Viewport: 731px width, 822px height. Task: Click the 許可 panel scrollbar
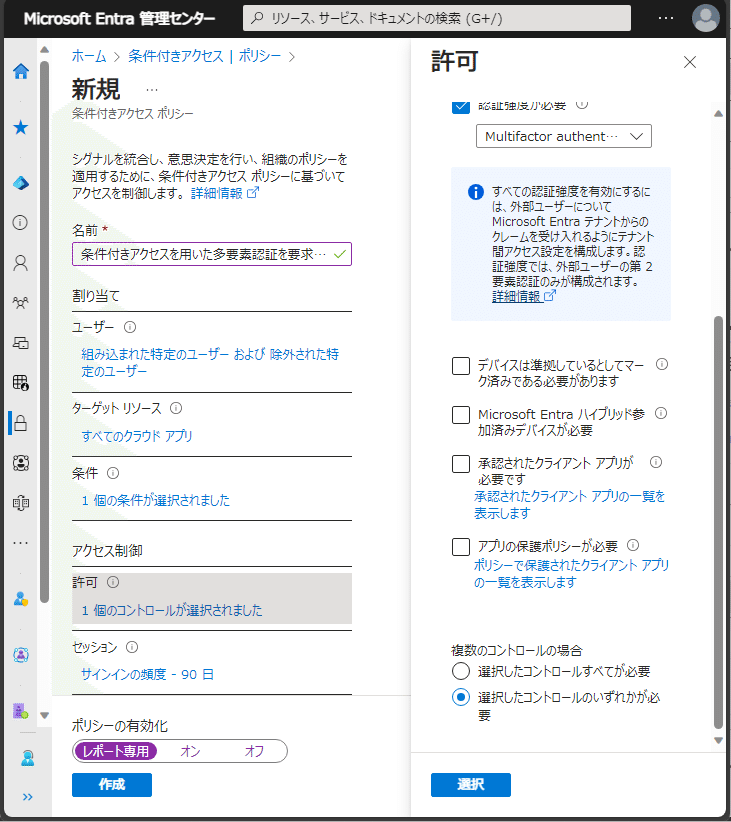(718, 522)
